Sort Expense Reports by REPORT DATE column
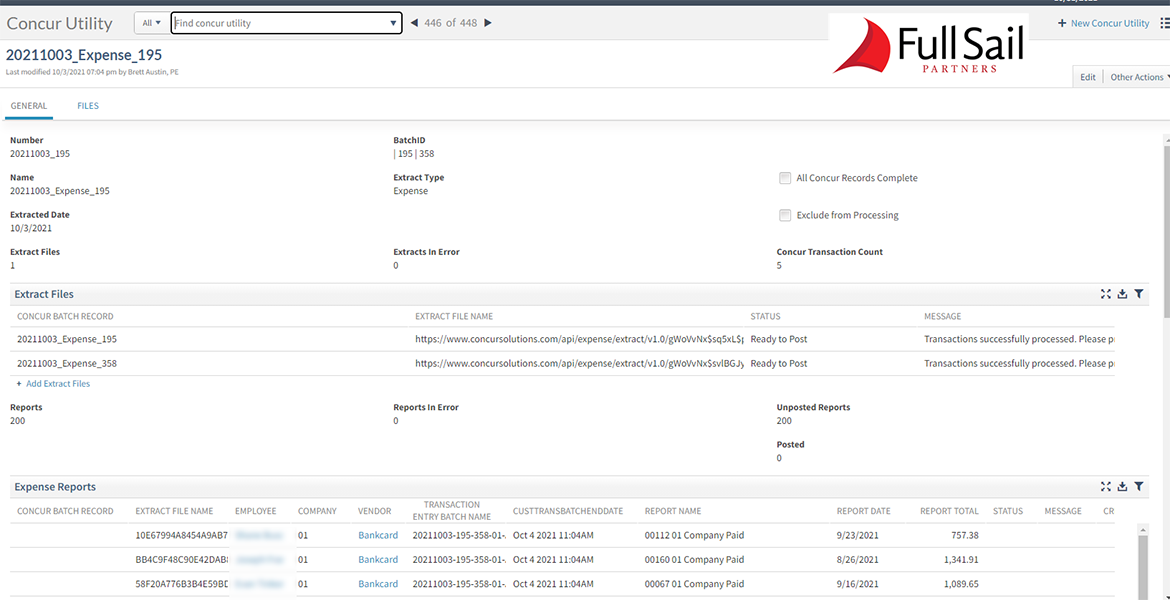Viewport: 1170px width, 600px height. [863, 511]
